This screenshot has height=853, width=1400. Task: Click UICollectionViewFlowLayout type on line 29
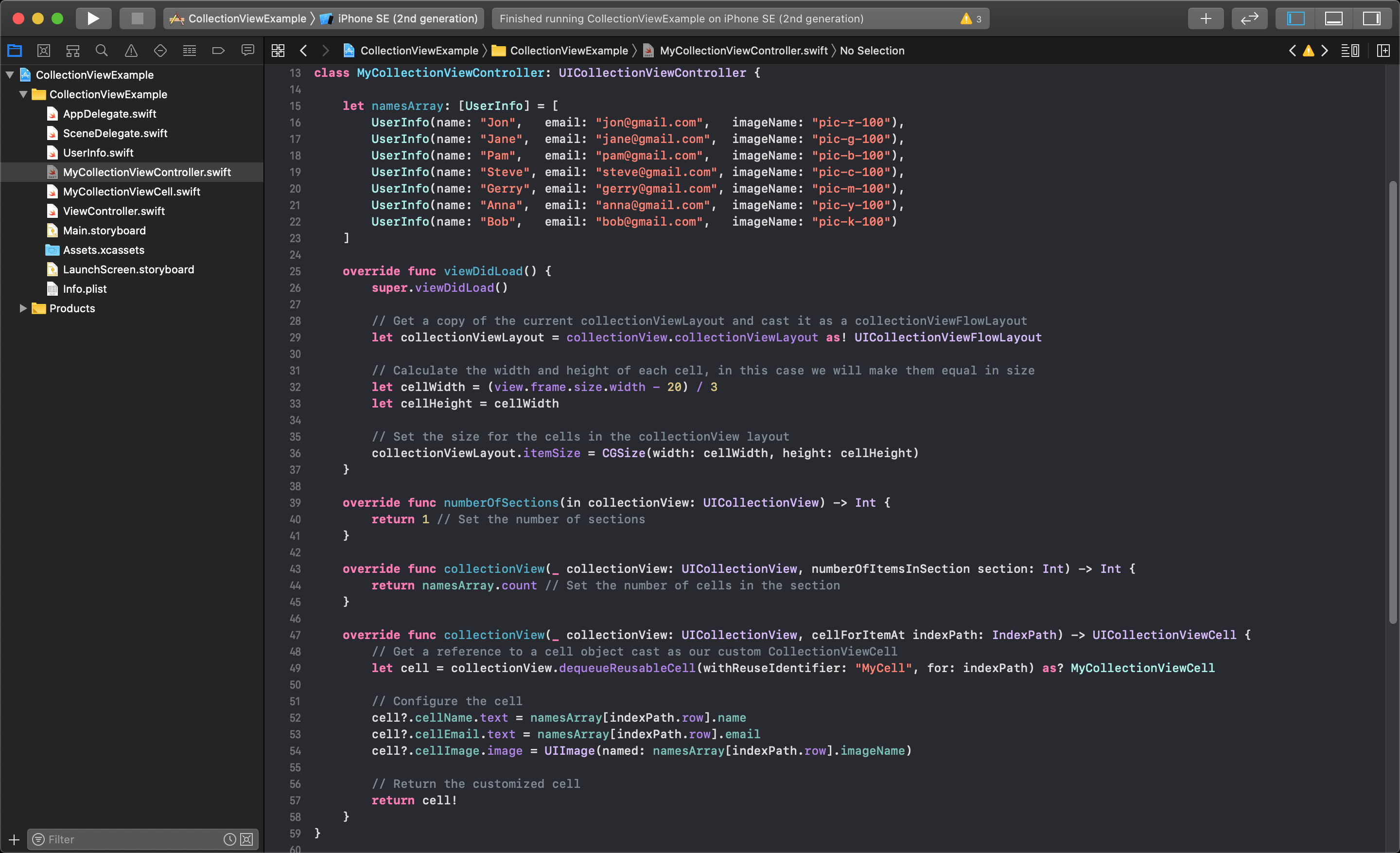[x=948, y=337]
